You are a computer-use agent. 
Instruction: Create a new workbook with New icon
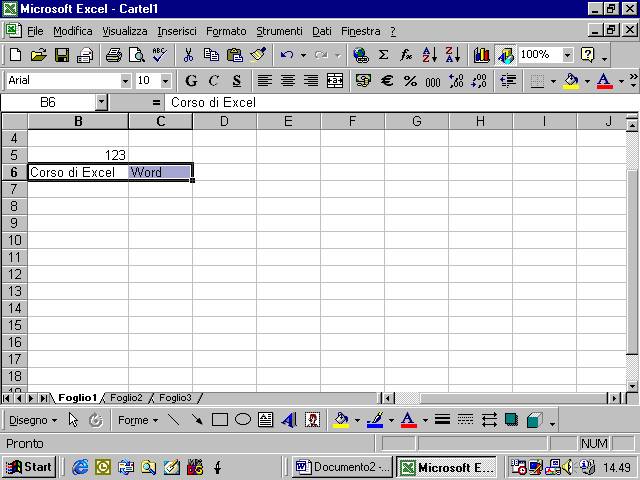coord(16,55)
